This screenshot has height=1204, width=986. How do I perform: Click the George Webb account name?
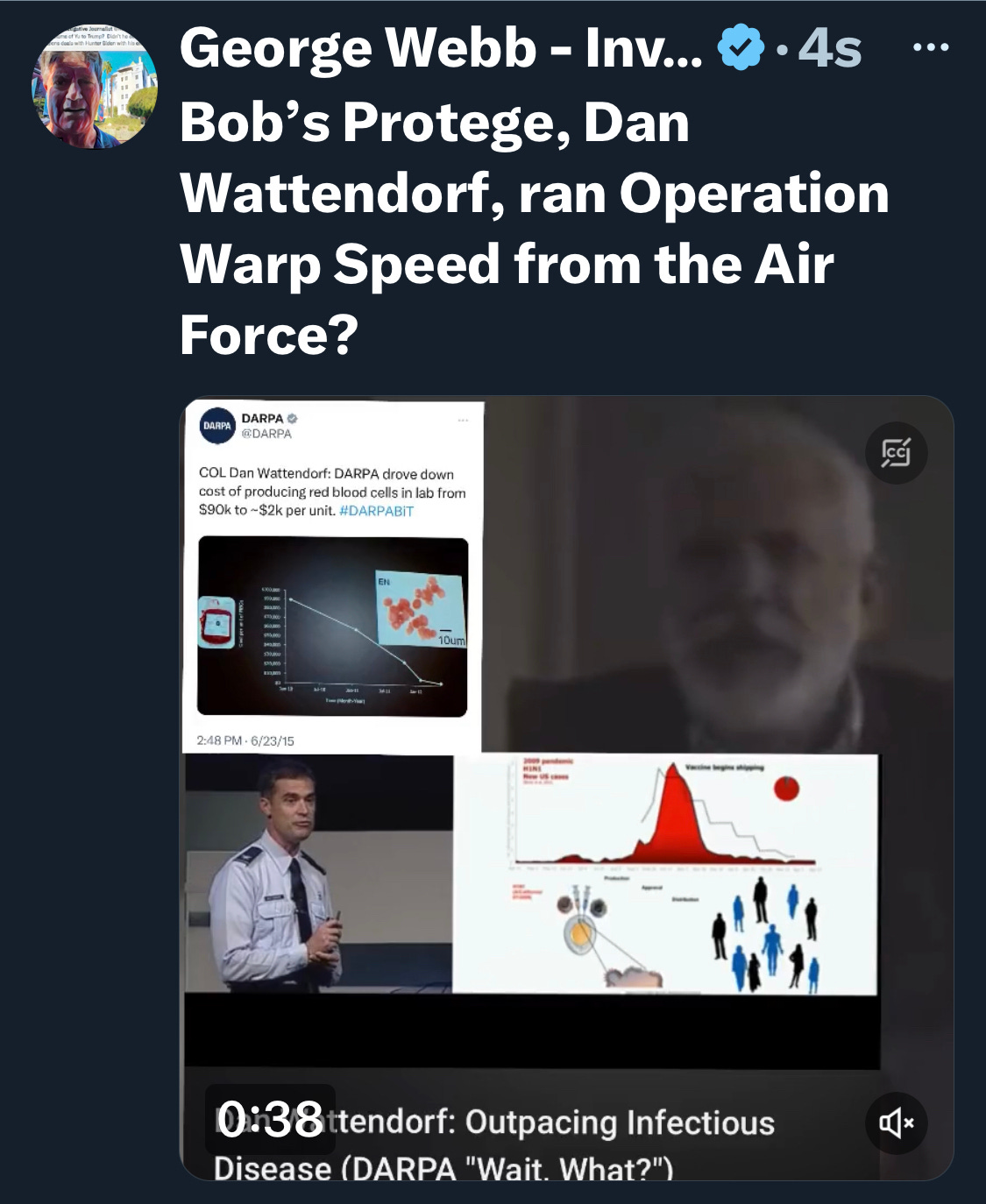441,48
